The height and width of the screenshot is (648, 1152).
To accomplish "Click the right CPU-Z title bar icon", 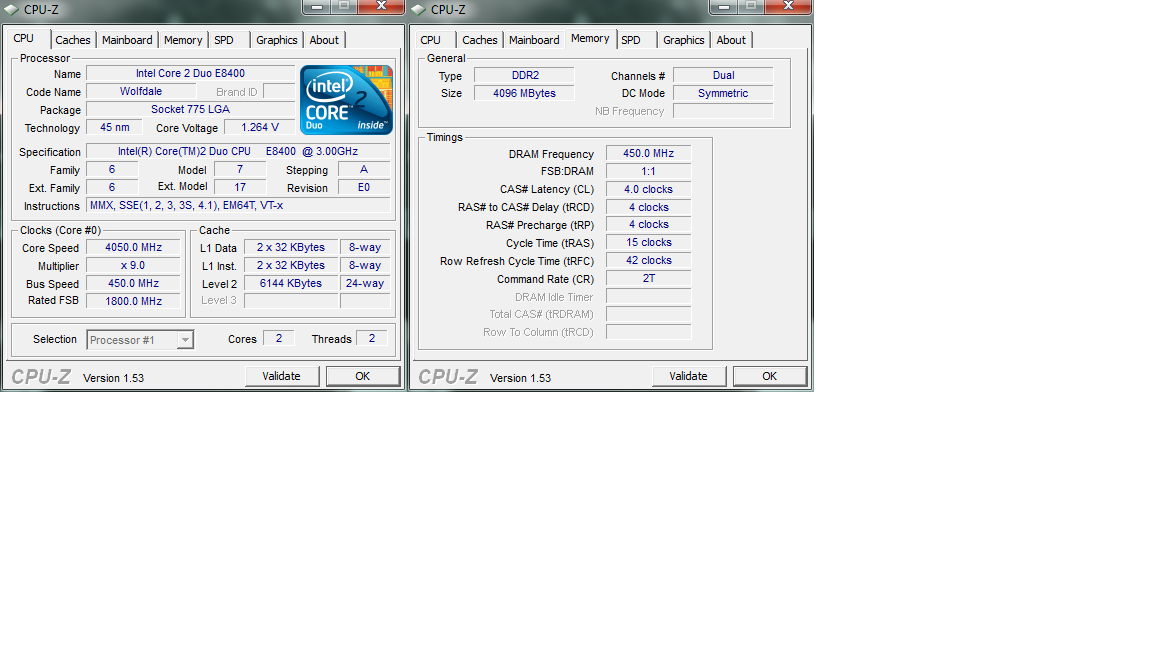I will (x=418, y=10).
